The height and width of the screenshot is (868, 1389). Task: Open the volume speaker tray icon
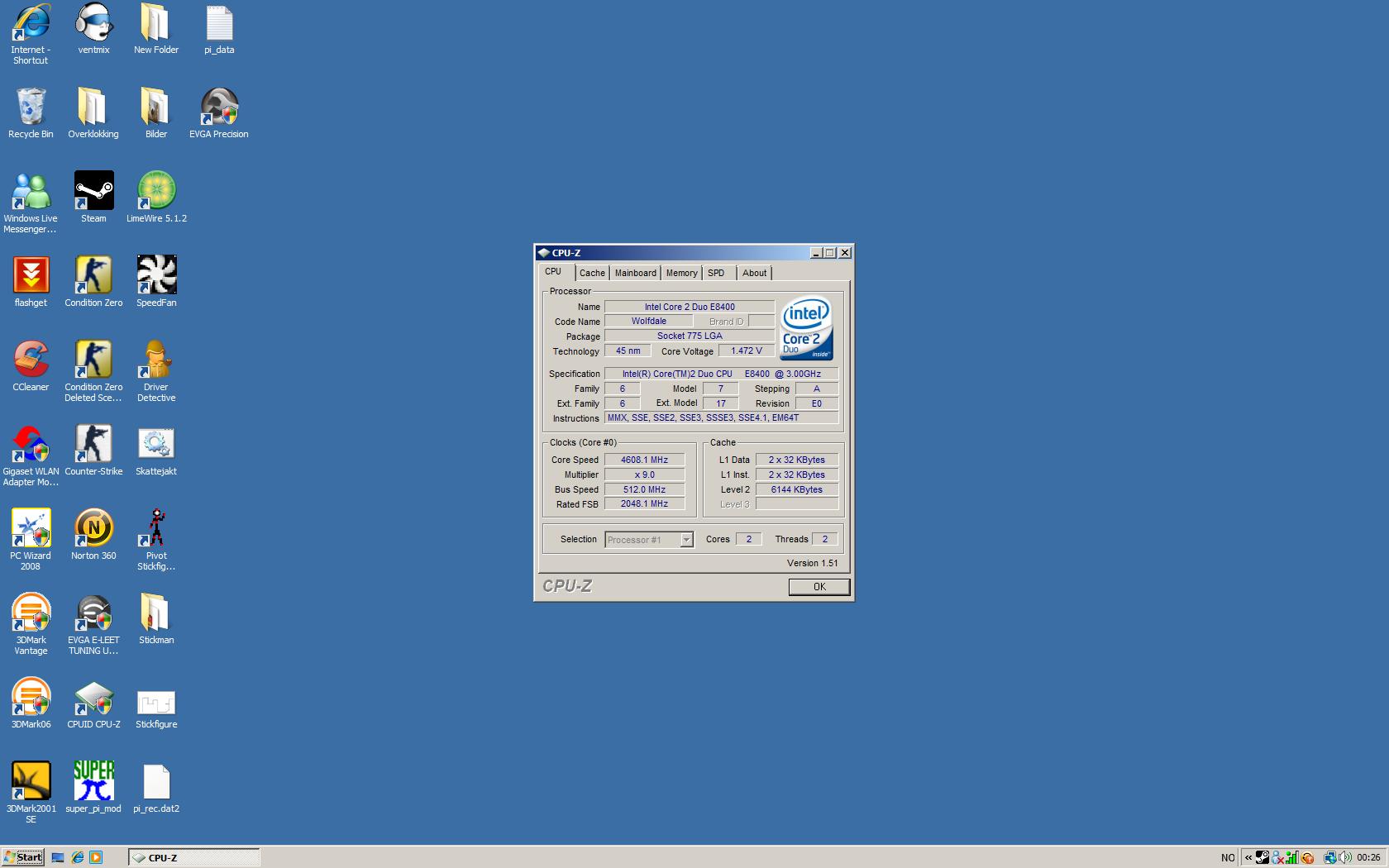pyautogui.click(x=1345, y=857)
